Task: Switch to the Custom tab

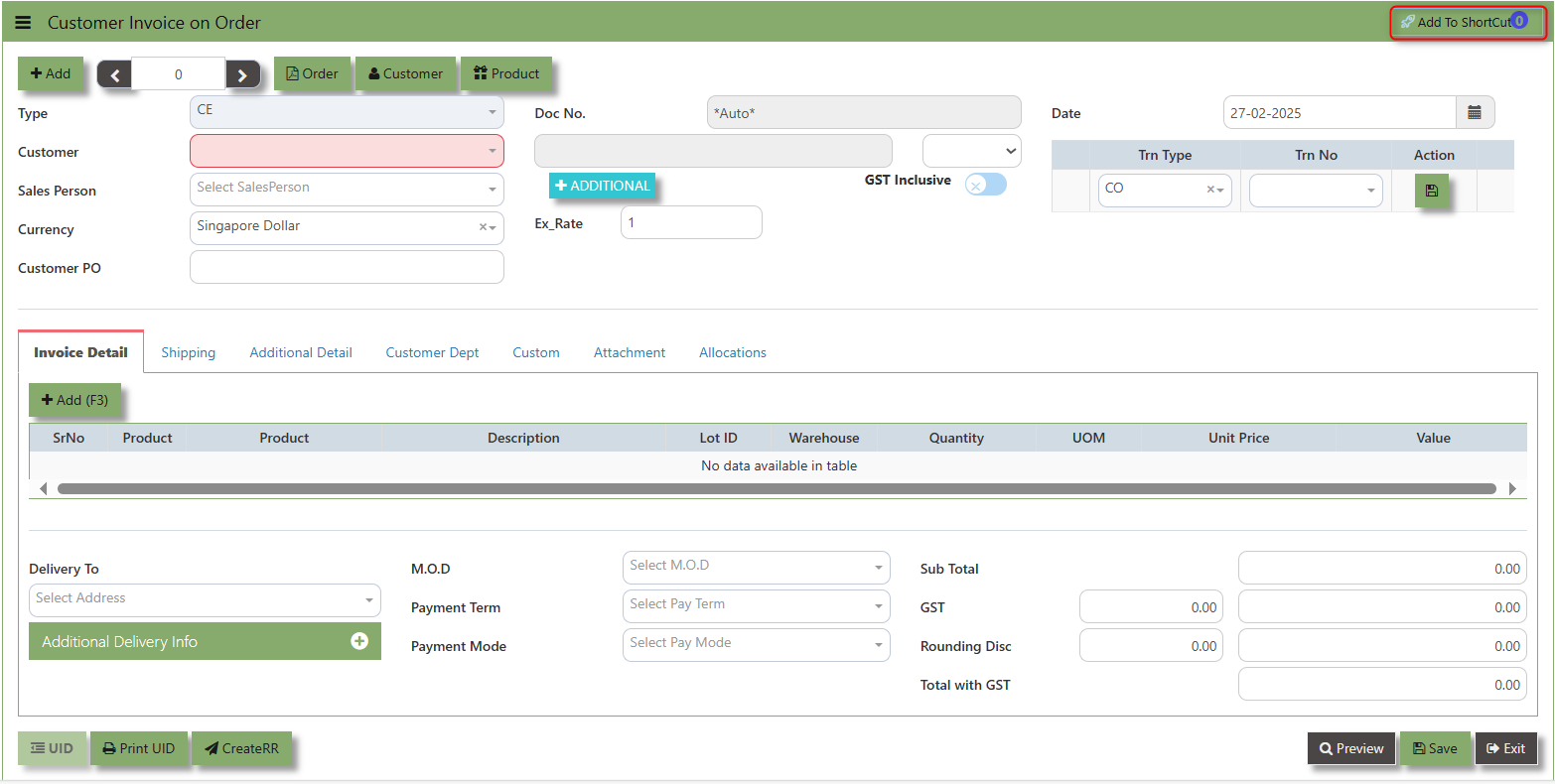Action: [536, 352]
